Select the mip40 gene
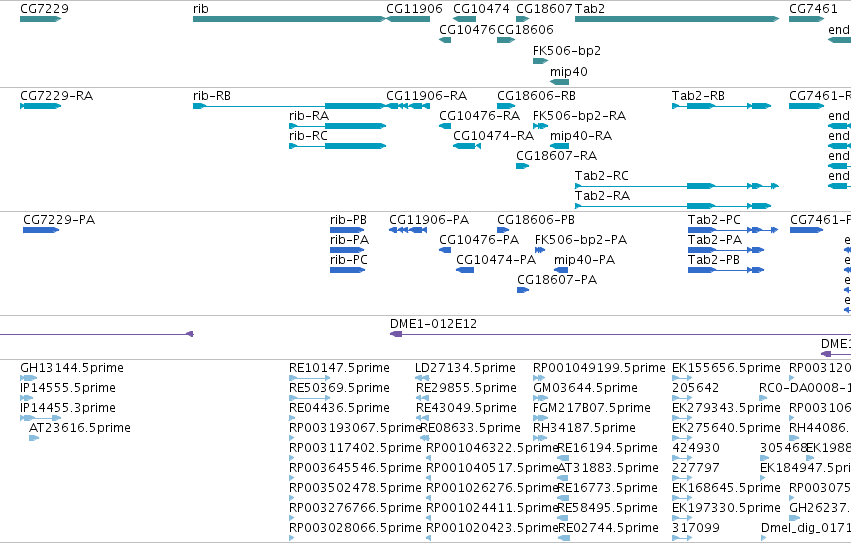Viewport: 851px width, 543px height. coord(560,82)
